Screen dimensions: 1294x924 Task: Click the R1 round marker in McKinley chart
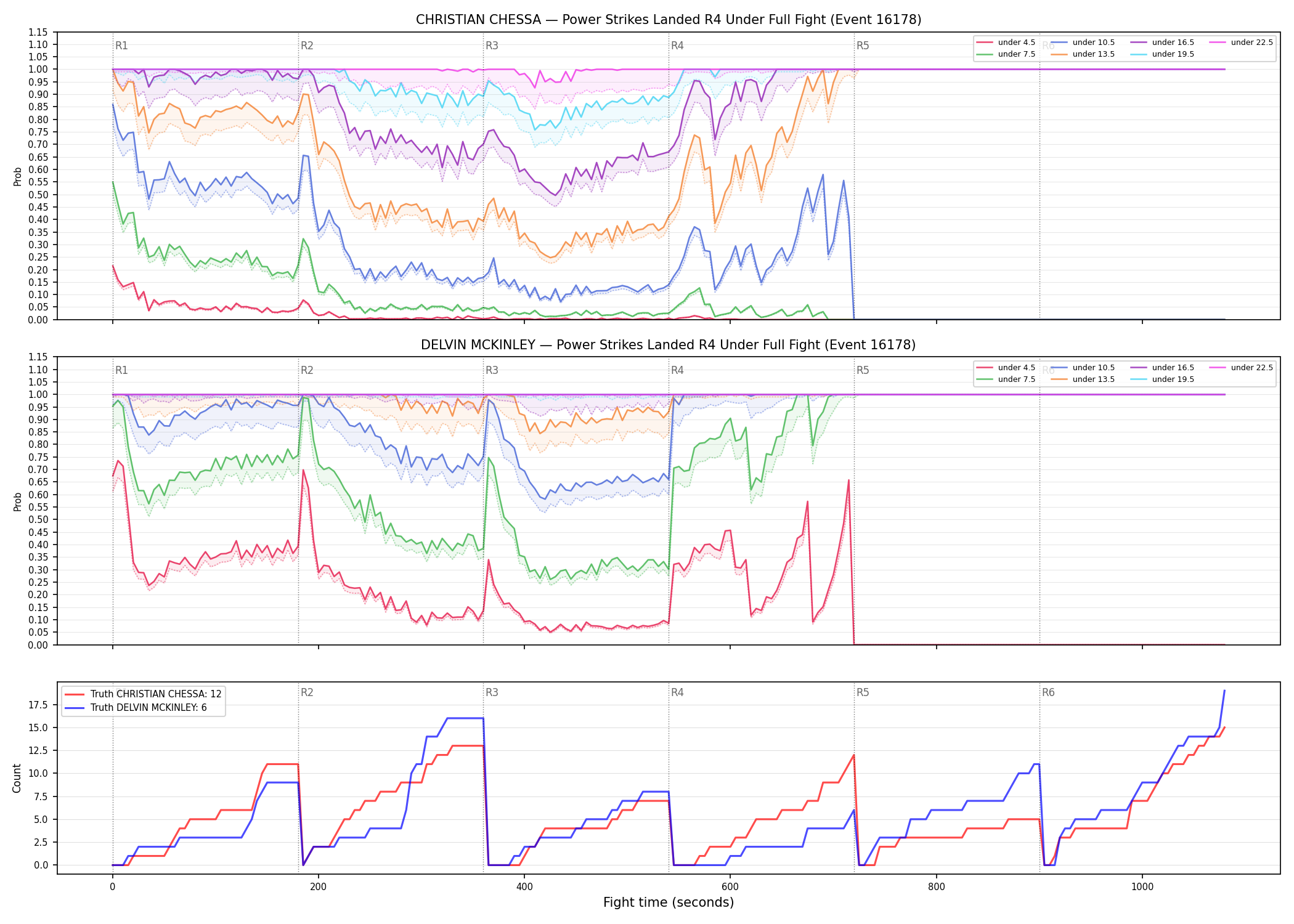(x=121, y=370)
